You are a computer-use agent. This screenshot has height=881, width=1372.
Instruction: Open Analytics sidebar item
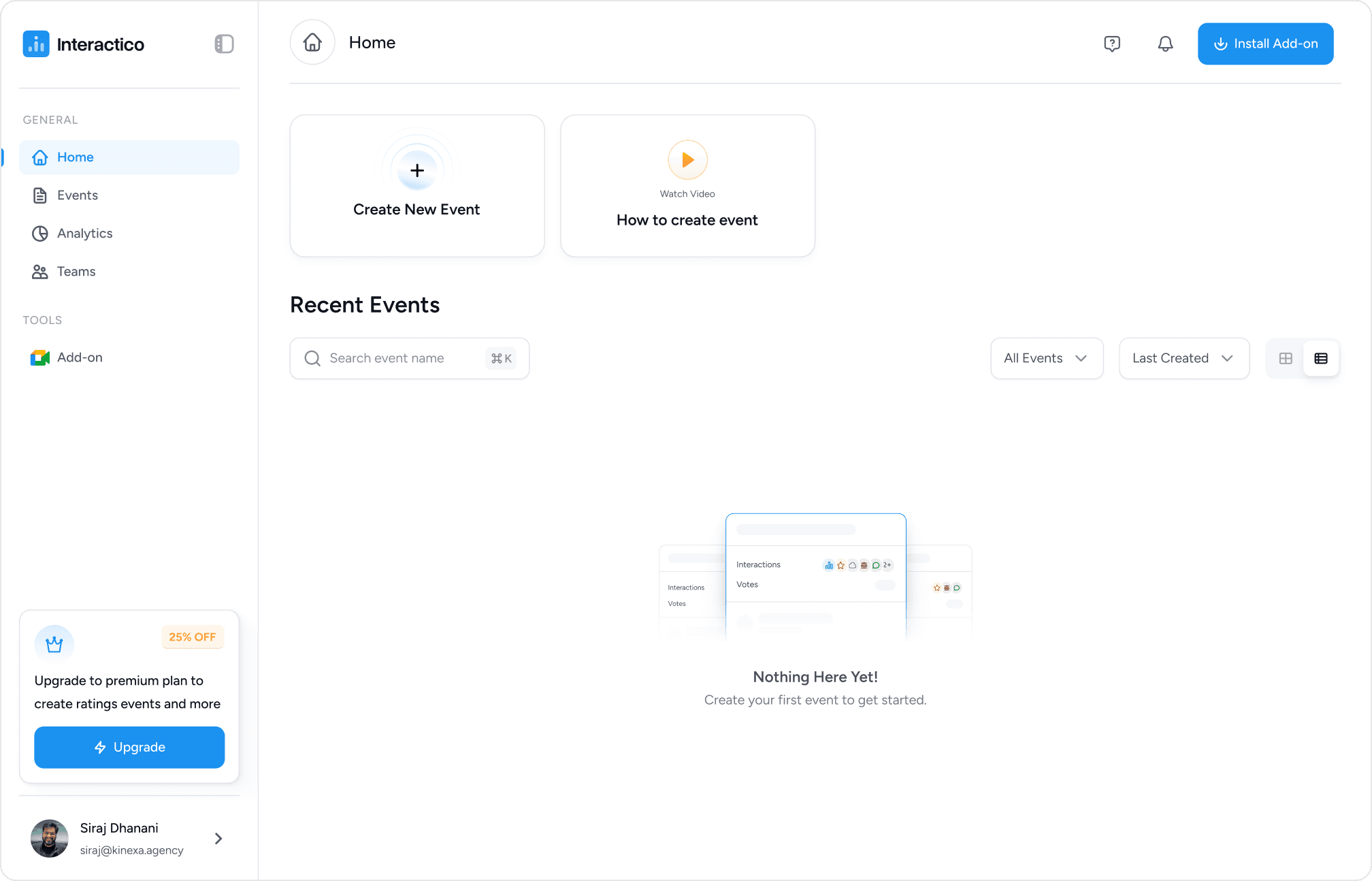pos(84,234)
